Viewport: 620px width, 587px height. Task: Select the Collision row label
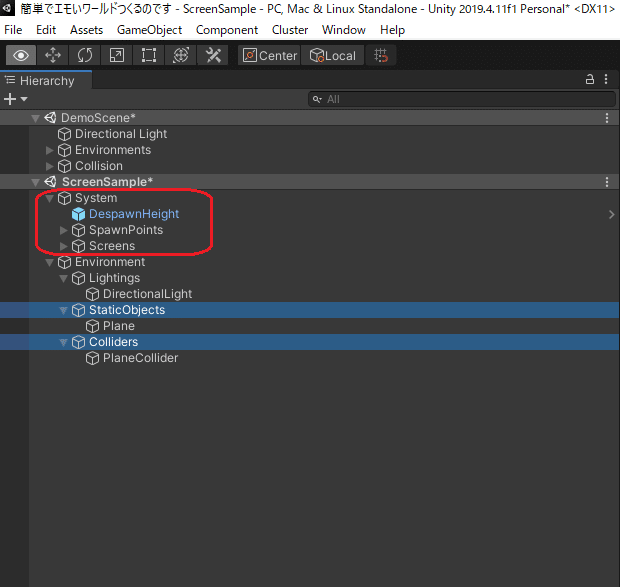[99, 166]
